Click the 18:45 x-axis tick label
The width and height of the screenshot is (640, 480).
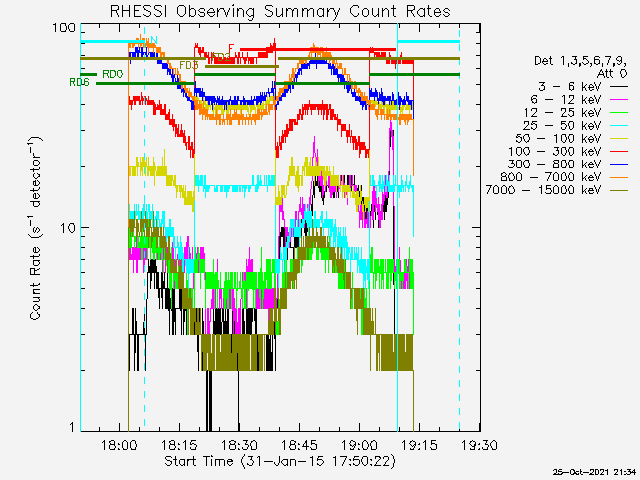(x=299, y=445)
